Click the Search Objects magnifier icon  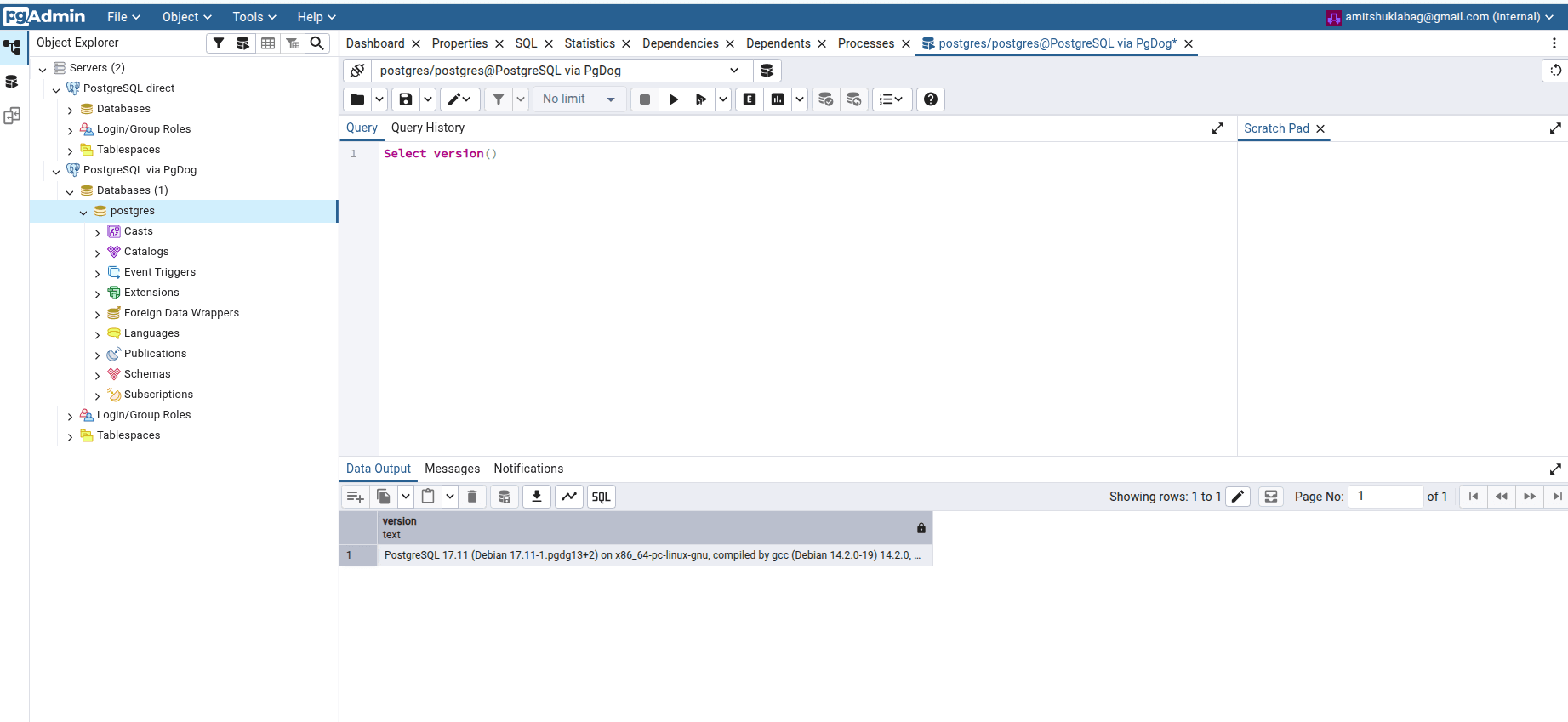click(317, 43)
